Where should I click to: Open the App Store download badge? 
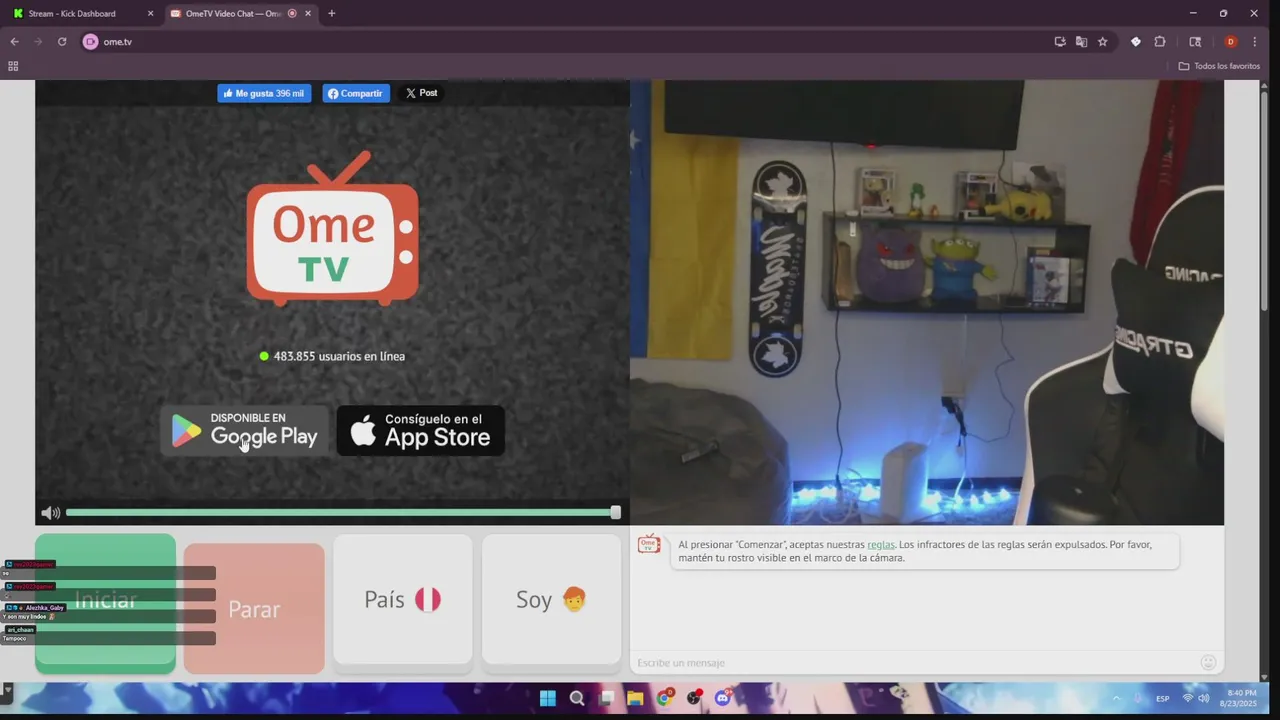pos(420,431)
